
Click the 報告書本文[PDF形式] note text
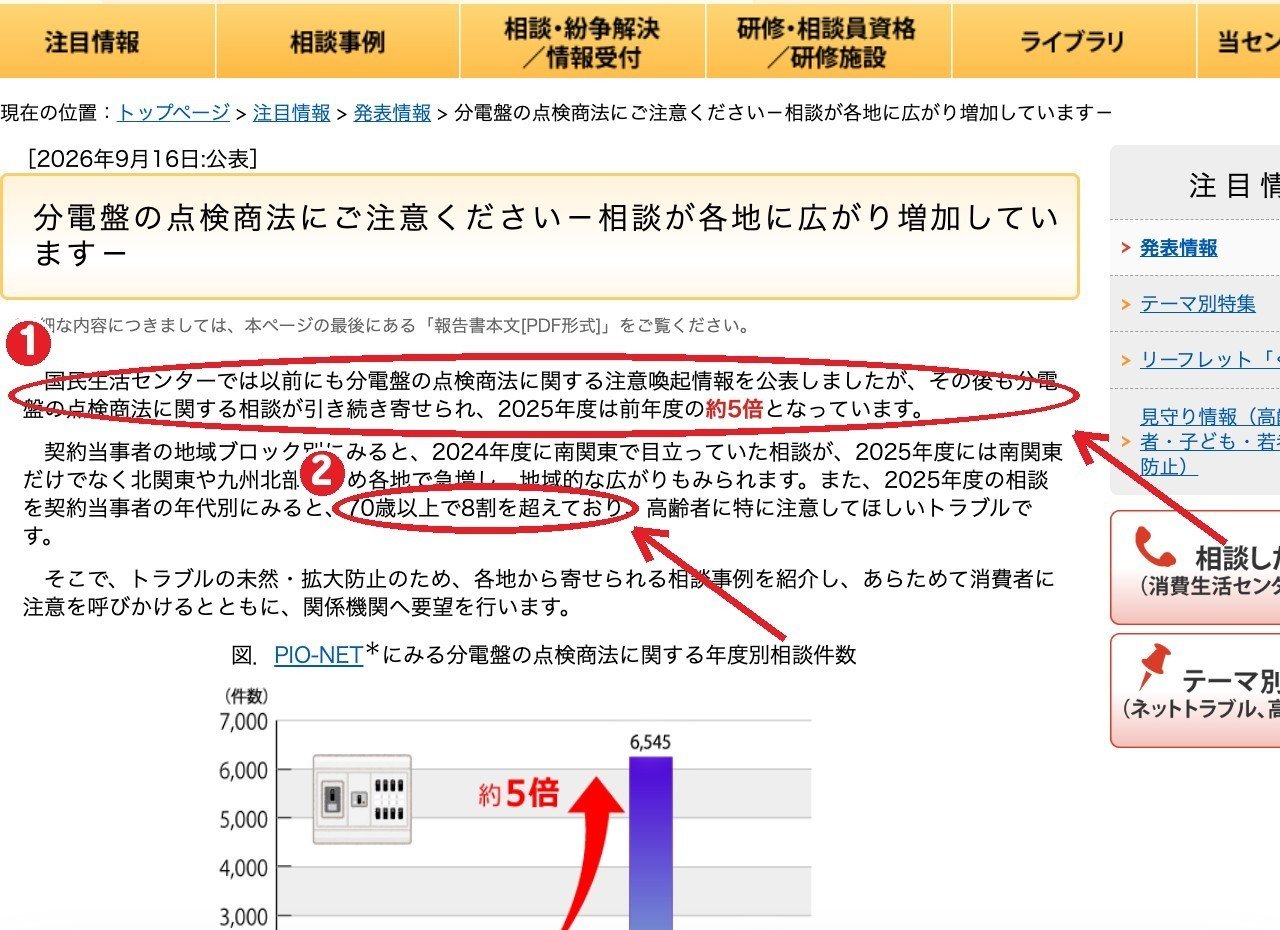(520, 326)
